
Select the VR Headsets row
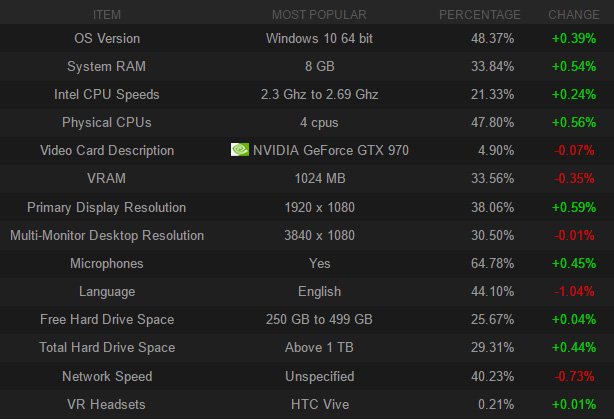pos(107,404)
